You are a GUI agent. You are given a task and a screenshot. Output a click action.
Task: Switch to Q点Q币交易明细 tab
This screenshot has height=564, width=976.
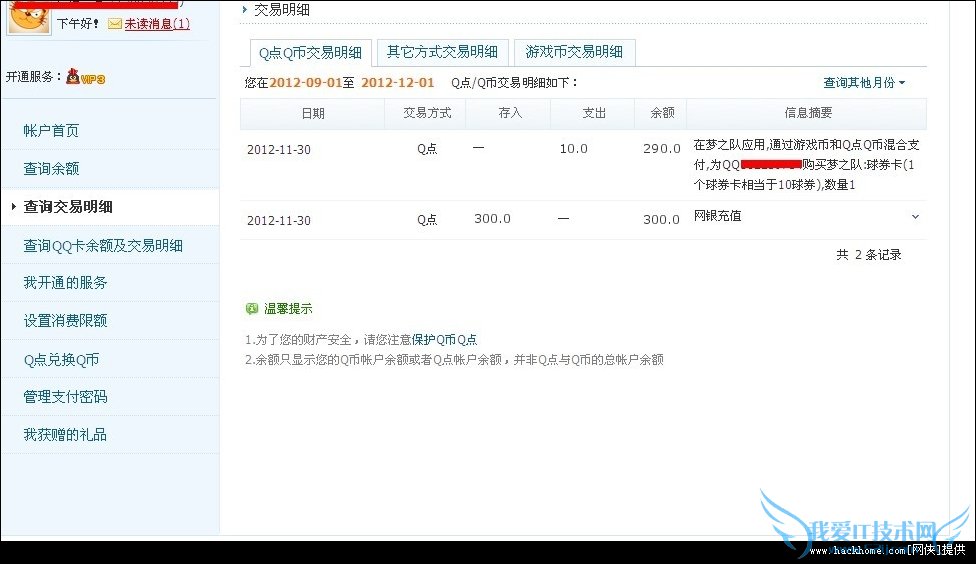pyautogui.click(x=310, y=53)
